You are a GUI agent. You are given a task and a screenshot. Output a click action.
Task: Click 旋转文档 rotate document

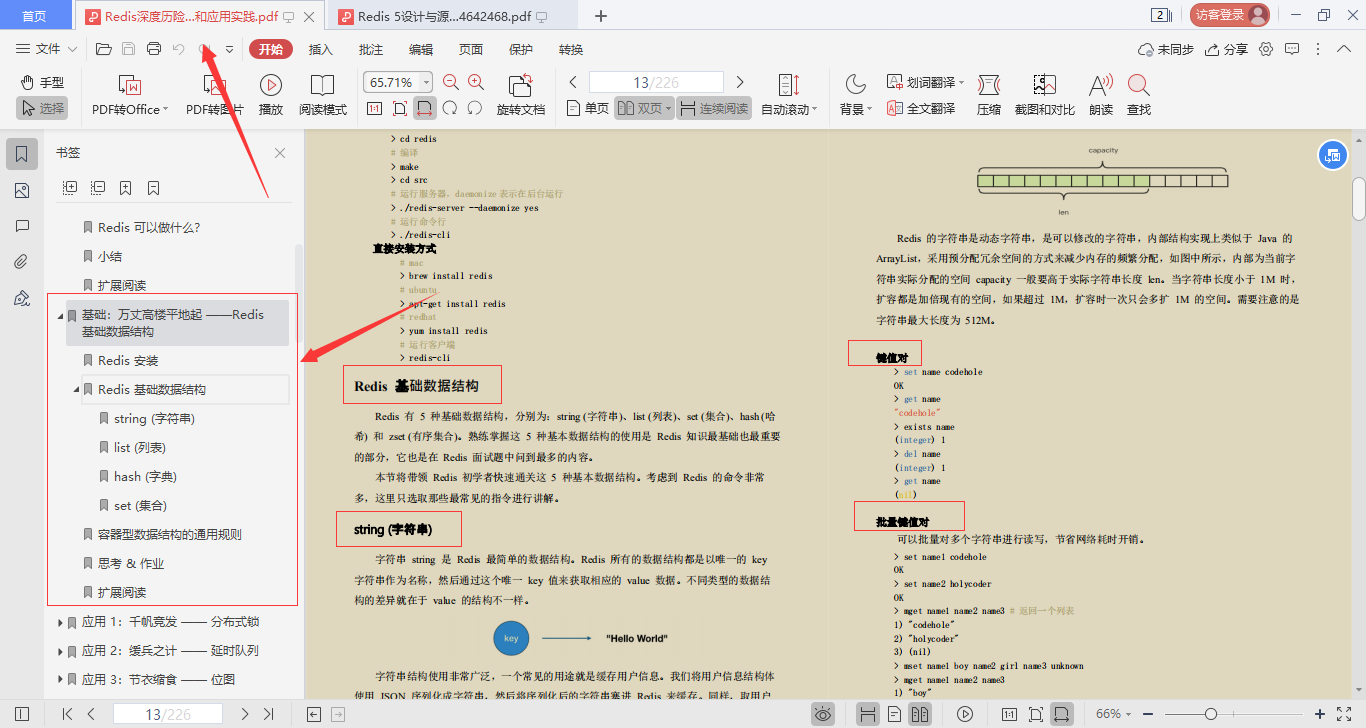pyautogui.click(x=520, y=95)
